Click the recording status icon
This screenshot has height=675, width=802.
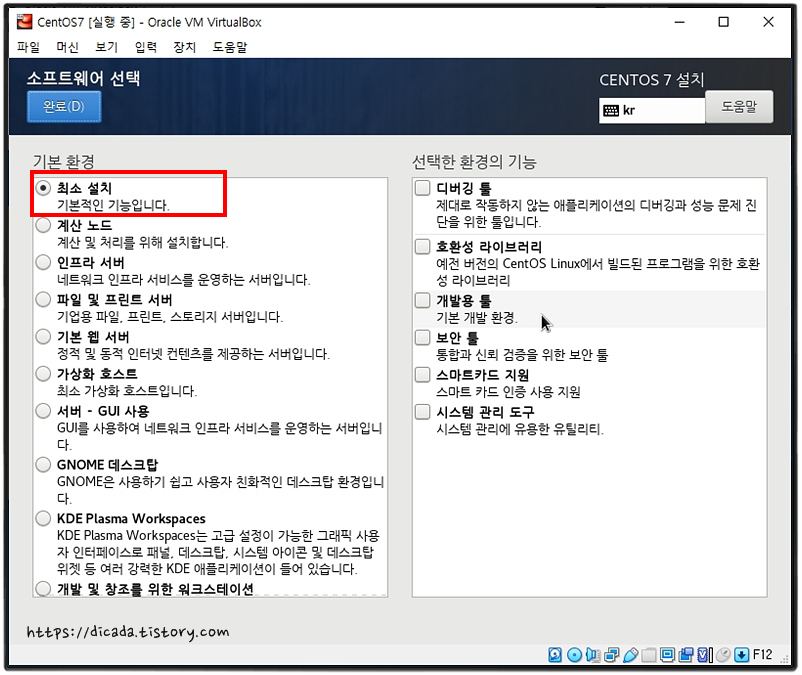[x=686, y=655]
